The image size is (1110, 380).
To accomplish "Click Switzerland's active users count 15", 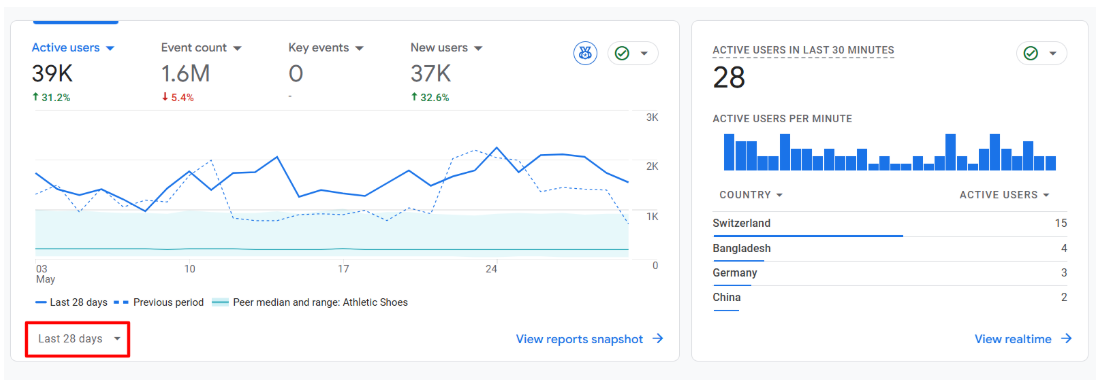I will pyautogui.click(x=1060, y=224).
